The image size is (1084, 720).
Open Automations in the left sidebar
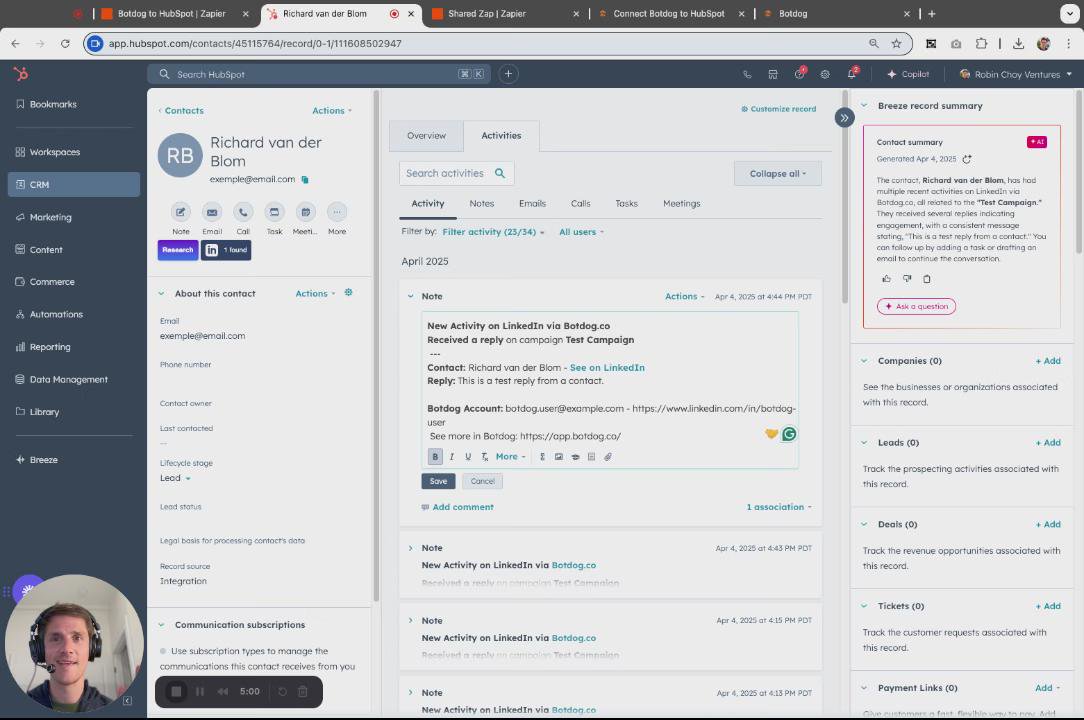pyautogui.click(x=73, y=314)
